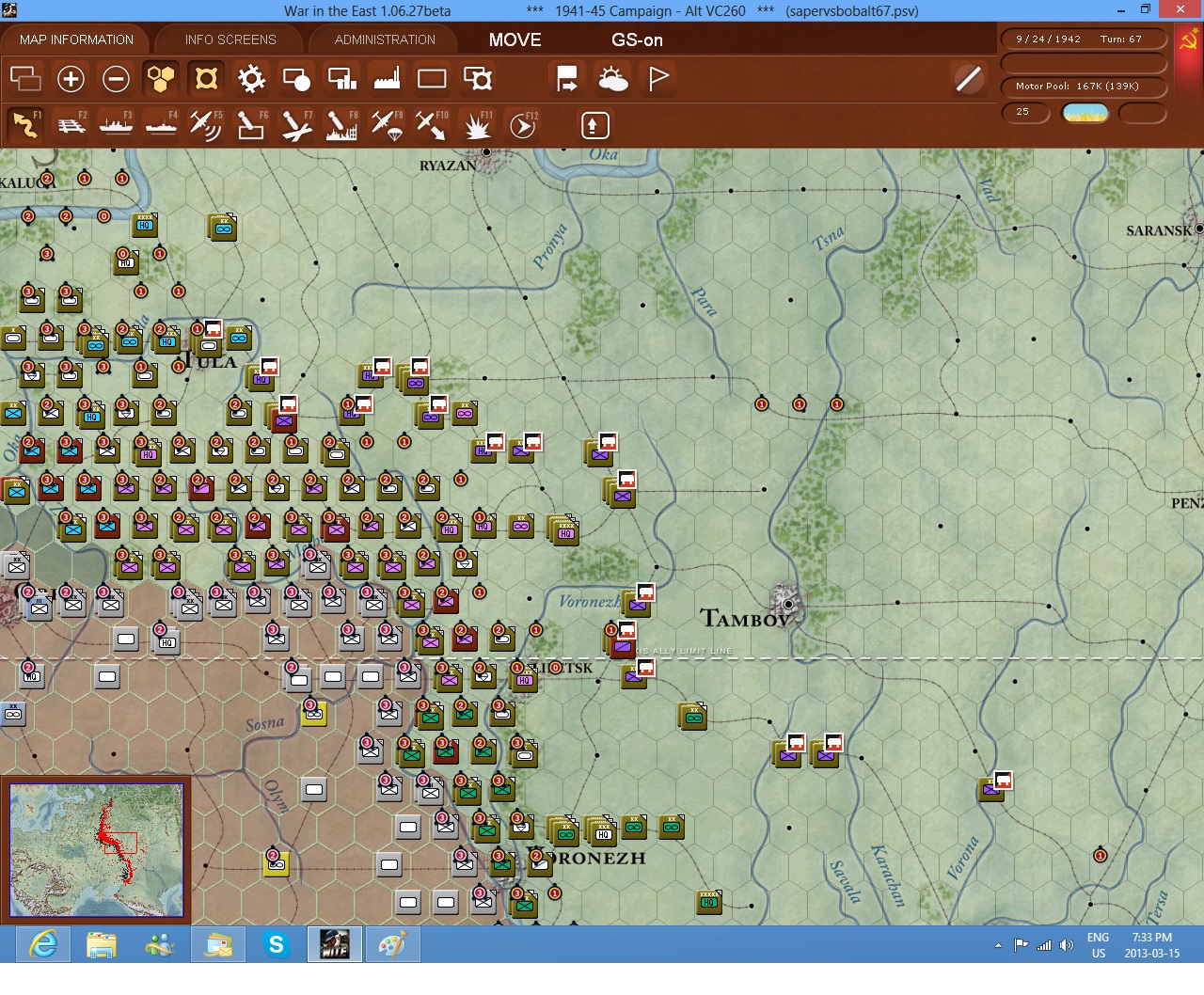This screenshot has height=995, width=1204.
Task: Open Skype from the taskbar
Action: tap(277, 944)
